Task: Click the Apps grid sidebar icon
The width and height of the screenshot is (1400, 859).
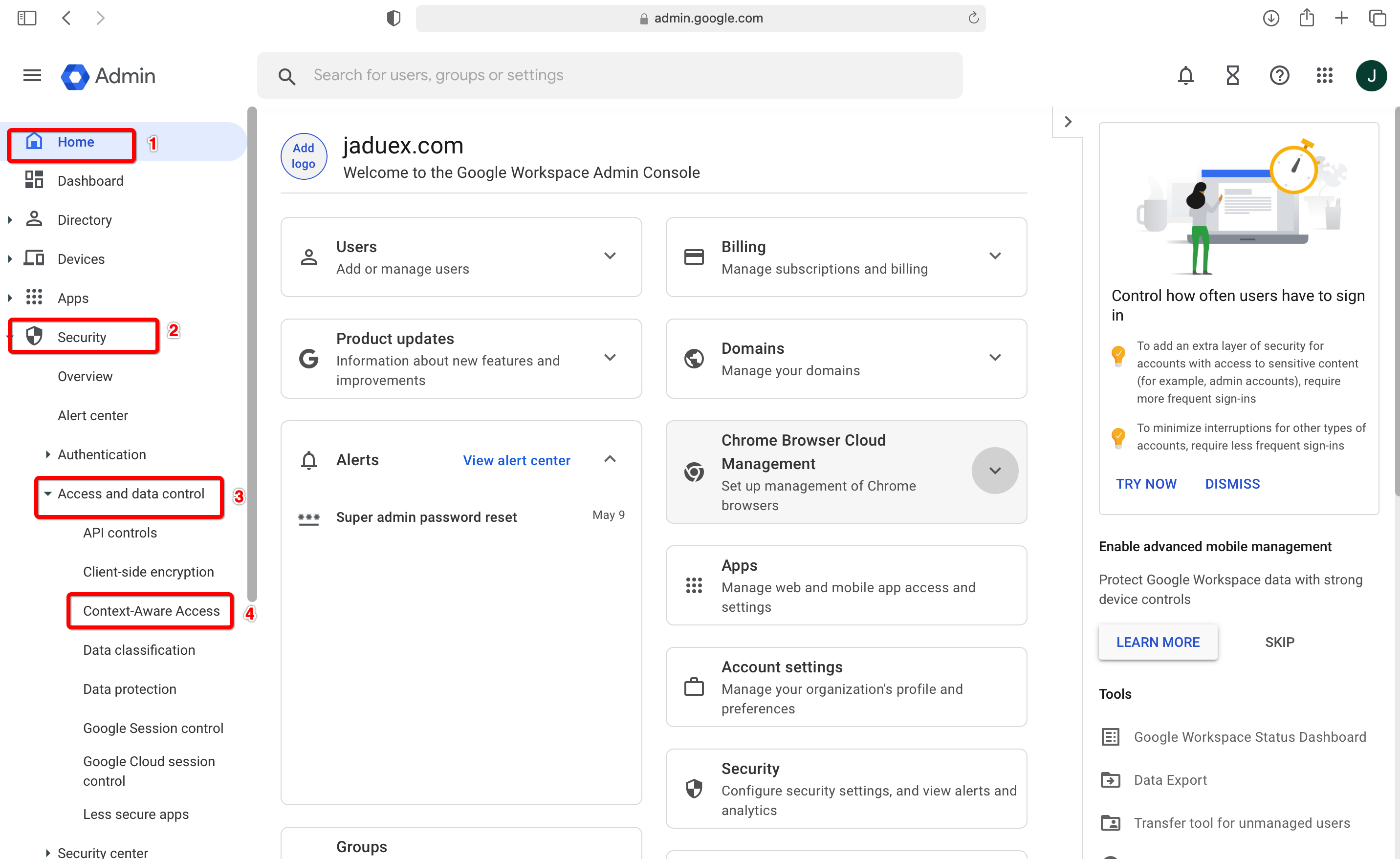Action: (x=34, y=297)
